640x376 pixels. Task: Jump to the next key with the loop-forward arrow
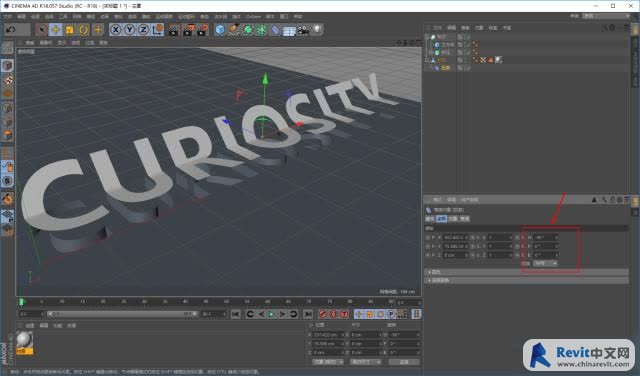click(293, 314)
